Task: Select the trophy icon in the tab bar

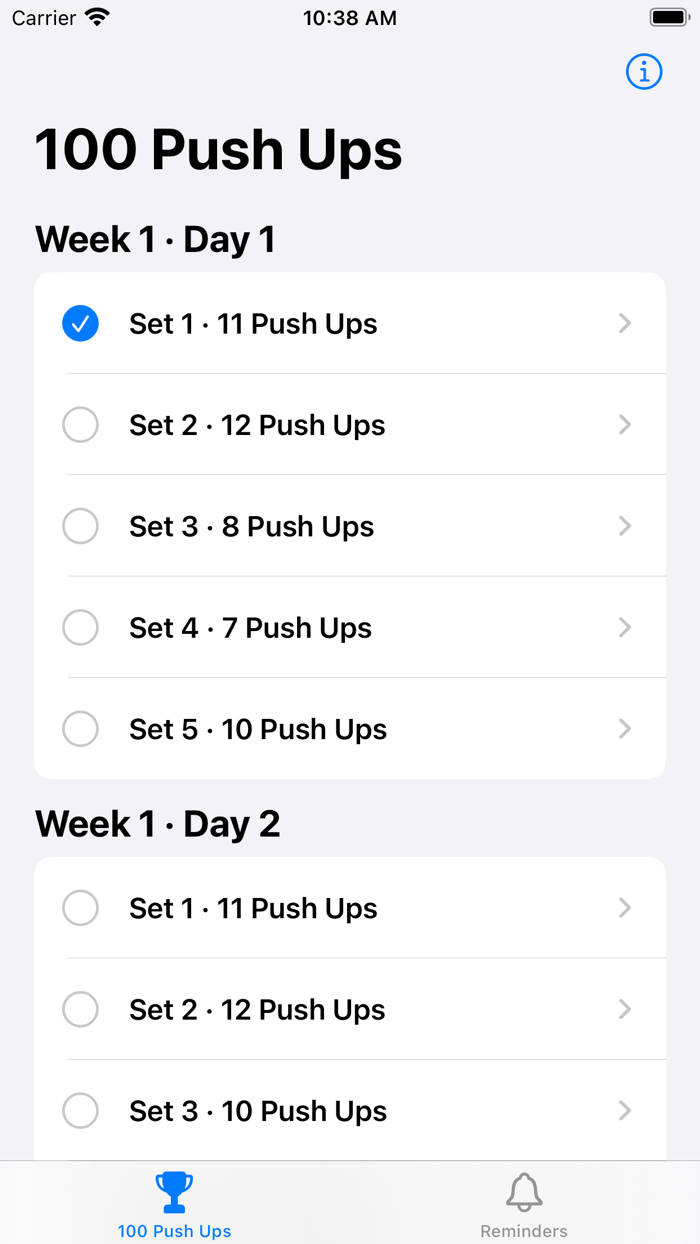Action: [x=174, y=1192]
